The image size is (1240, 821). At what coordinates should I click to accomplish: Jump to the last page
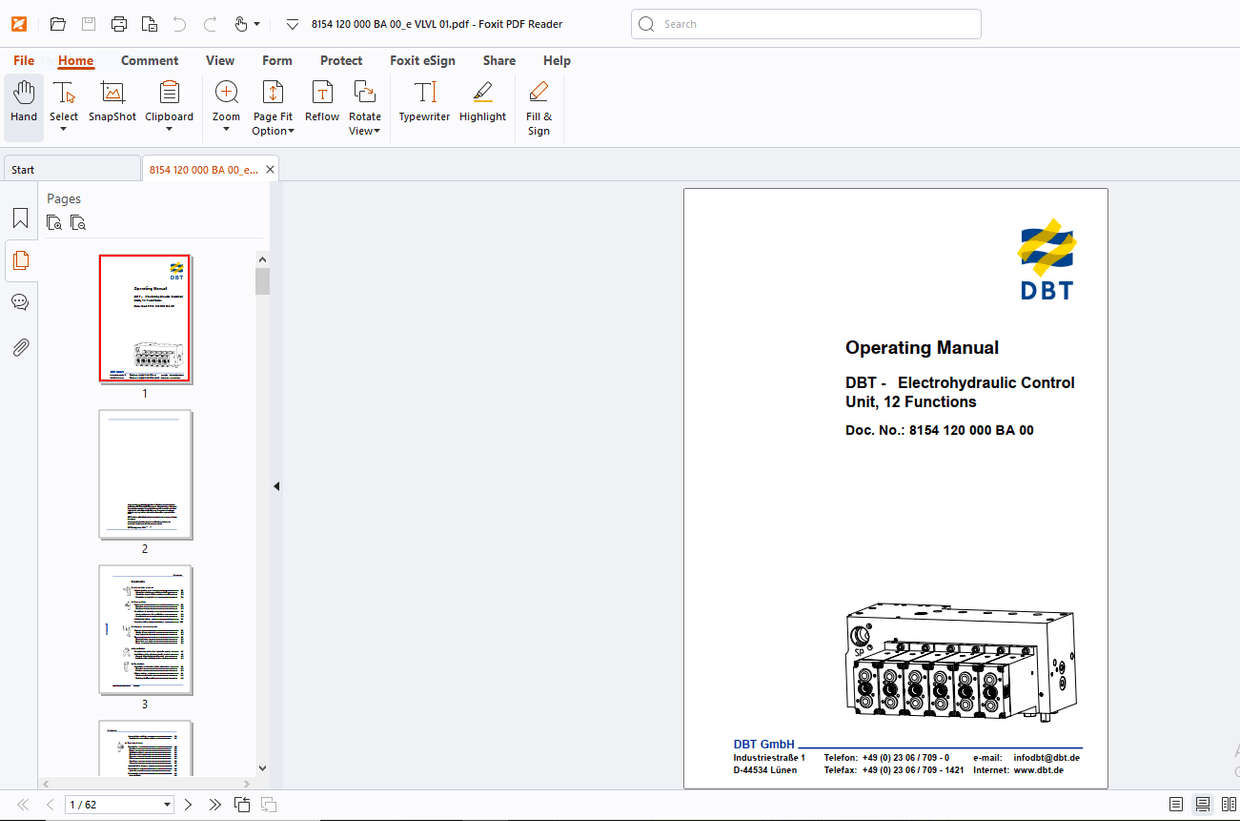[215, 805]
